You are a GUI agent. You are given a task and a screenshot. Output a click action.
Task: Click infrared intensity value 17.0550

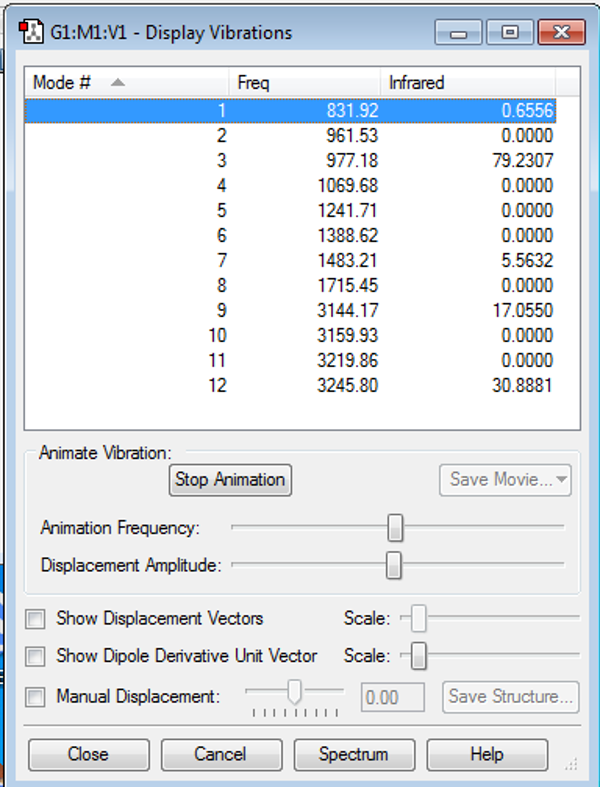523,310
